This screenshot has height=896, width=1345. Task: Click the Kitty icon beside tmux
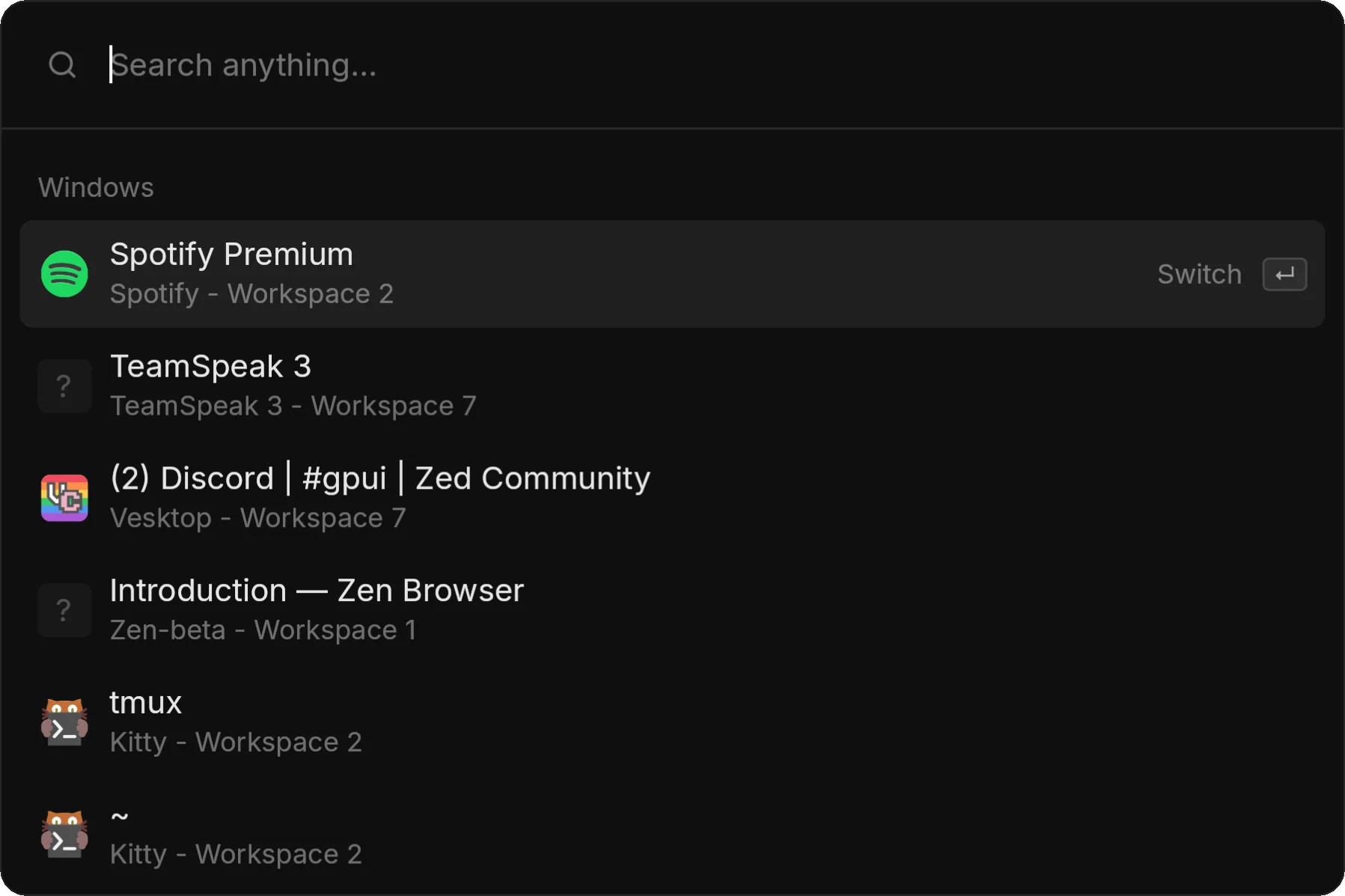coord(64,723)
